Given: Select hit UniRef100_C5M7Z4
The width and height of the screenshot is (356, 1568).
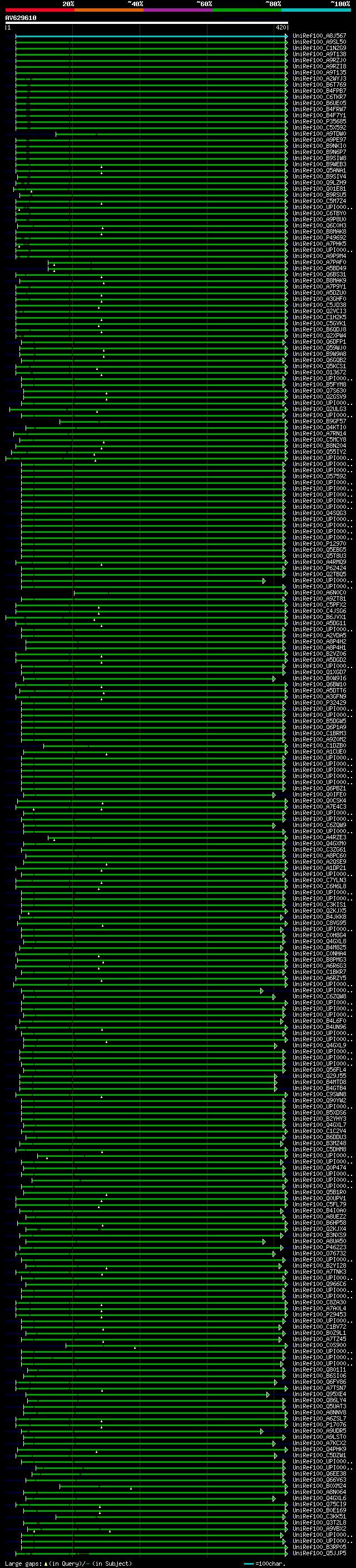Looking at the screenshot, I should pyautogui.click(x=319, y=201).
